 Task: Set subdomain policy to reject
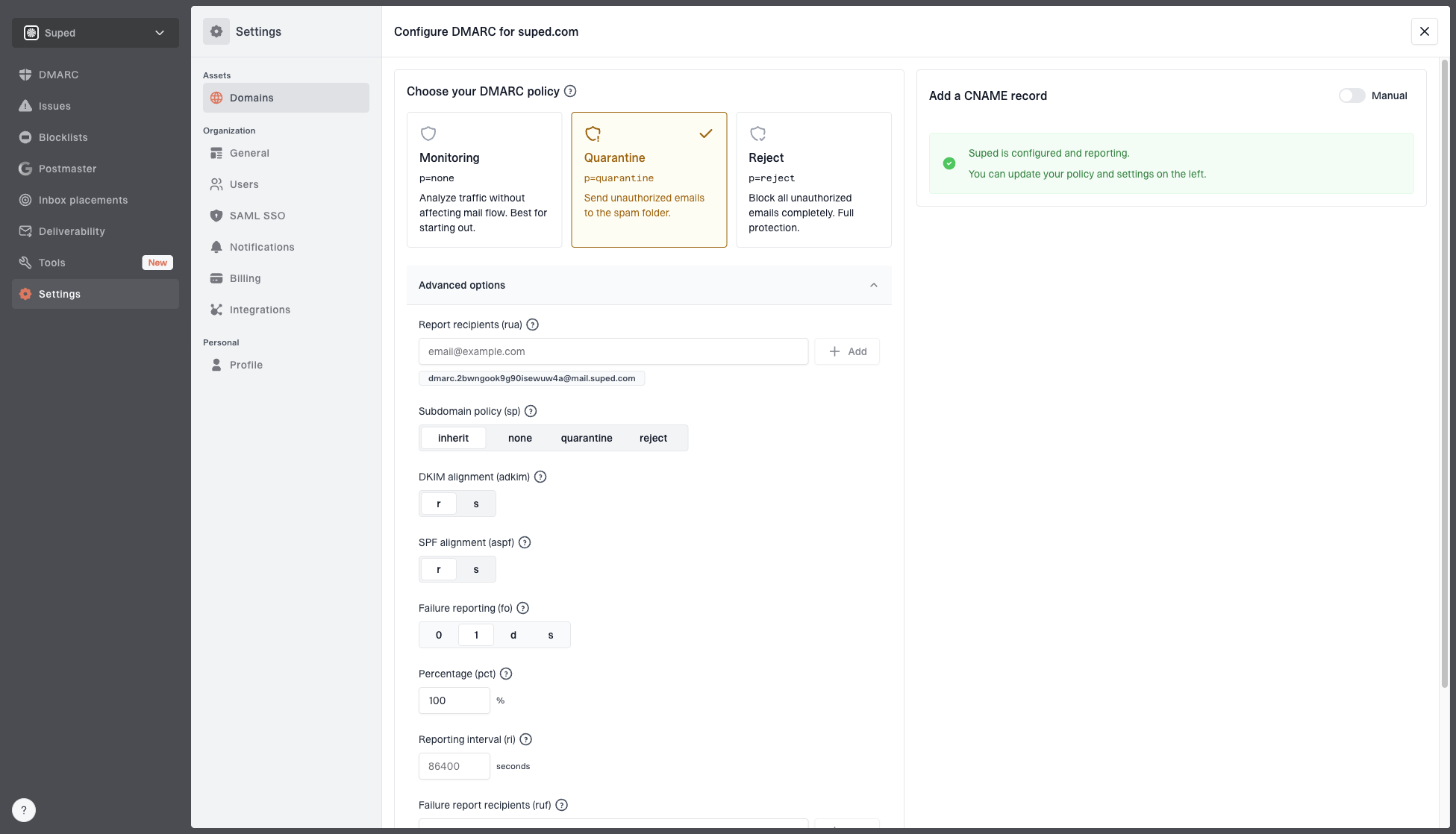(x=653, y=438)
